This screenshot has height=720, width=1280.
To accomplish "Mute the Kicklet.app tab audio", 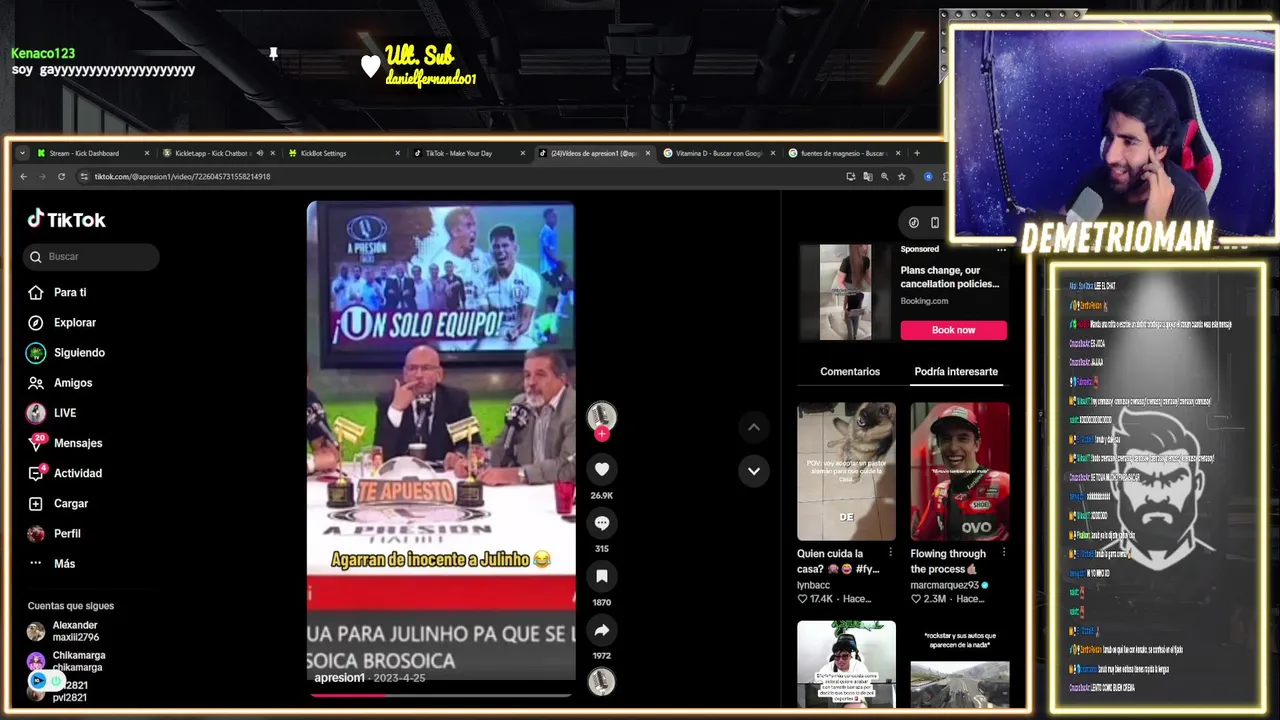I will coord(259,153).
